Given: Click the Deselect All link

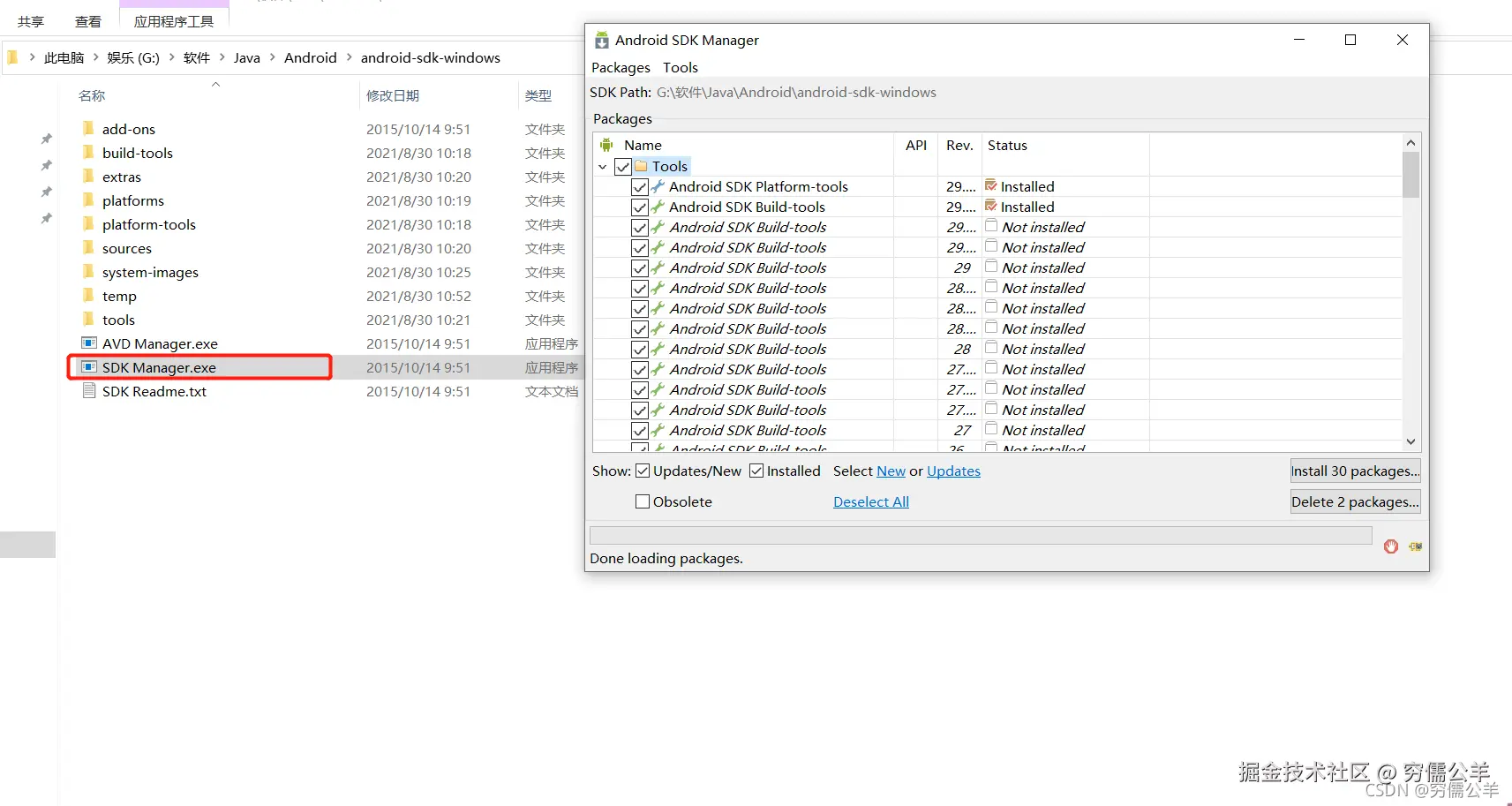Looking at the screenshot, I should pyautogui.click(x=871, y=501).
